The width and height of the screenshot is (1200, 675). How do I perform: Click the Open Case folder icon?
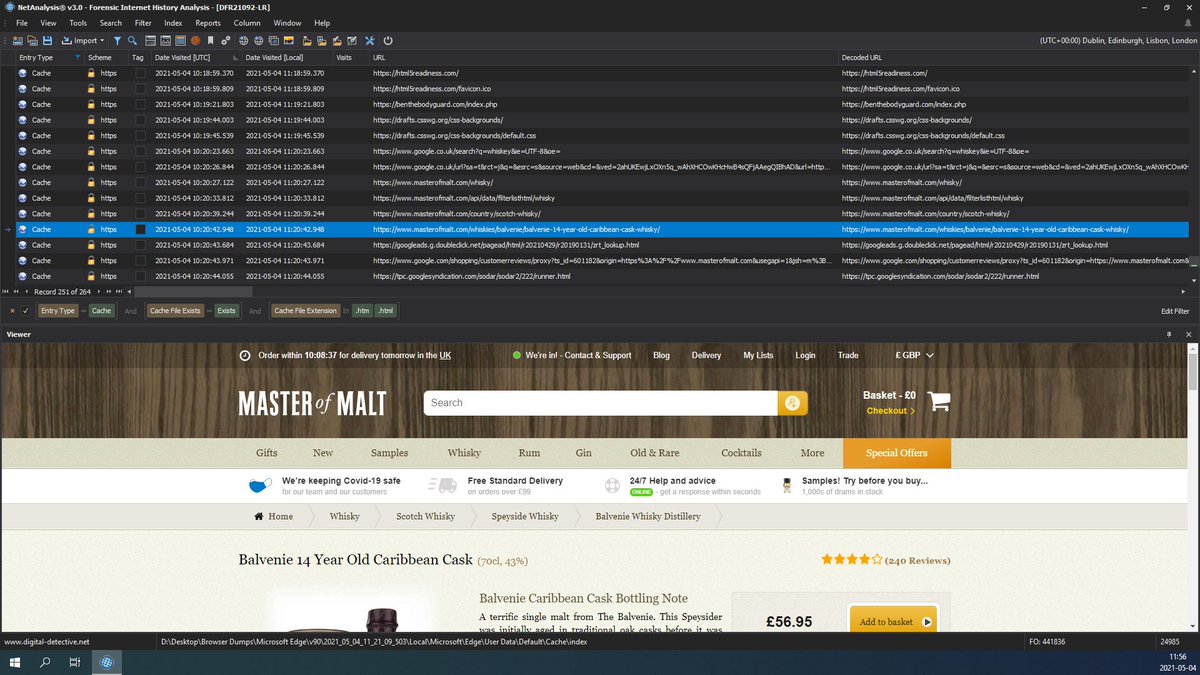[32, 41]
